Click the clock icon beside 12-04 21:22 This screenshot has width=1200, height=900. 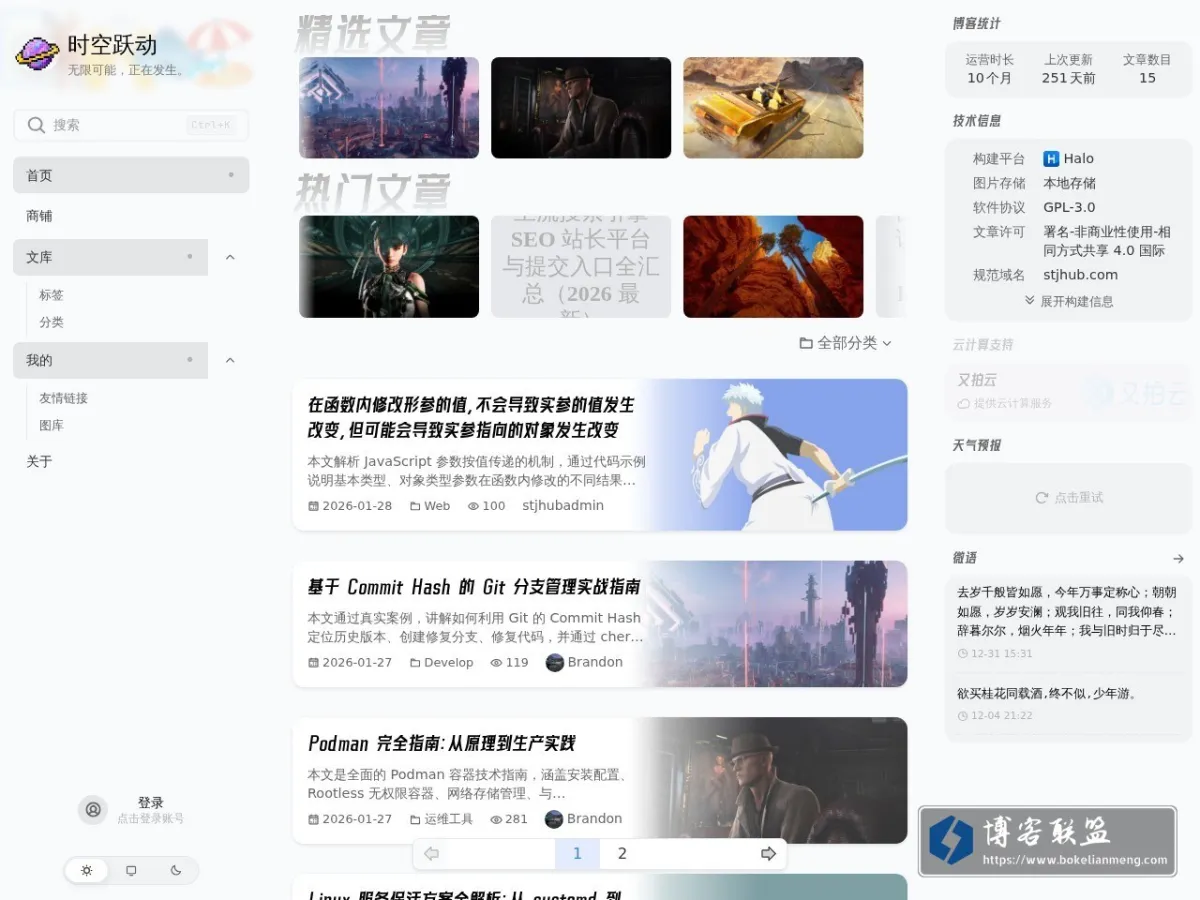coord(963,716)
